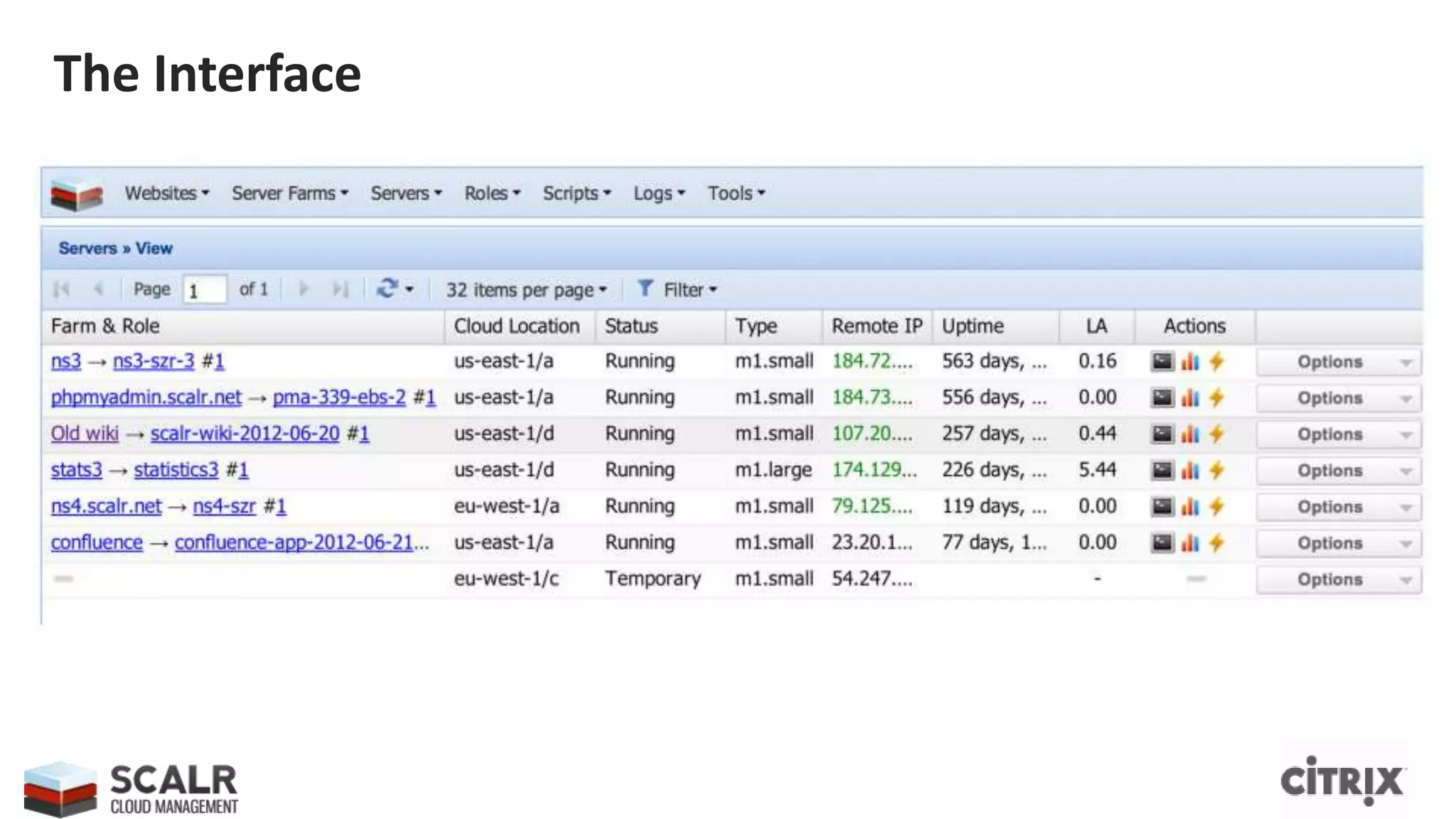View statistics chart icon for stats3 row

coord(1190,471)
